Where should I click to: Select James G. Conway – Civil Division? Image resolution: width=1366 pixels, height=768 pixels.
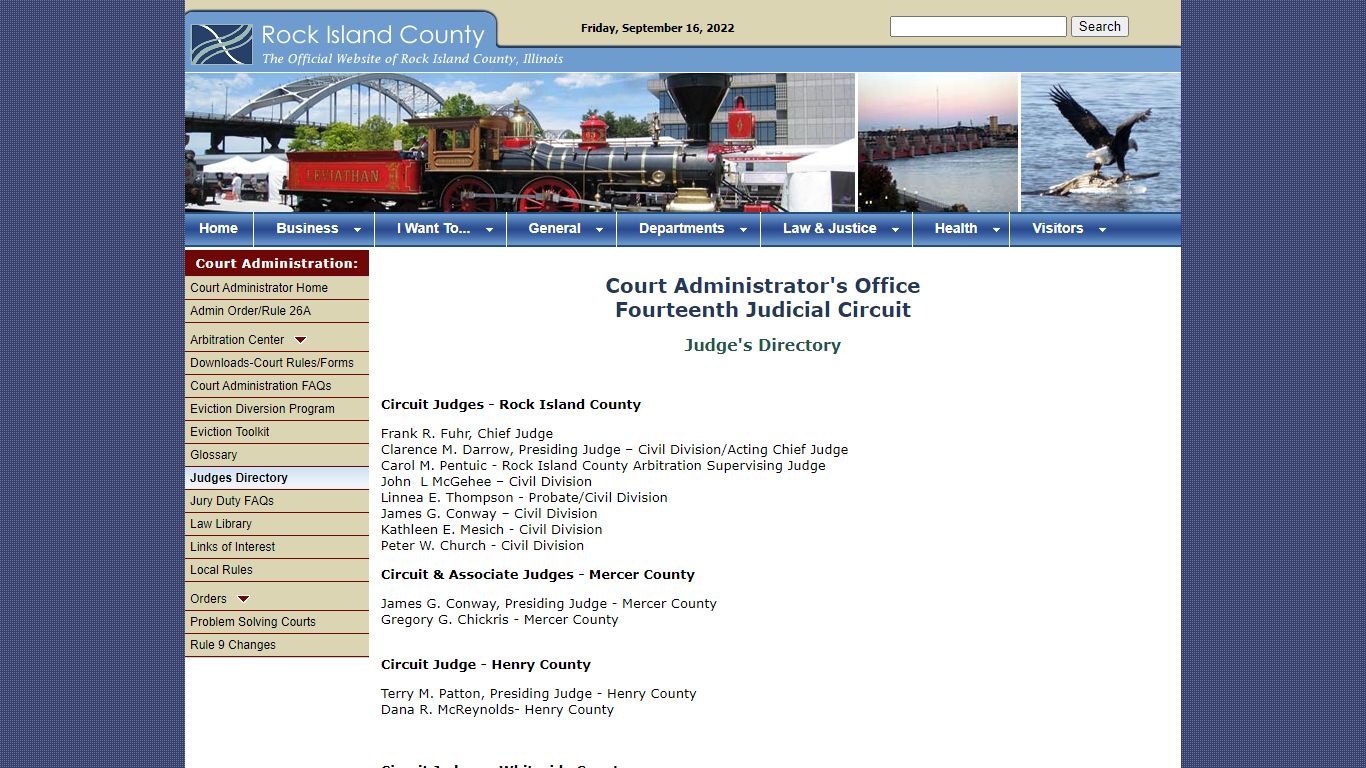coord(489,514)
